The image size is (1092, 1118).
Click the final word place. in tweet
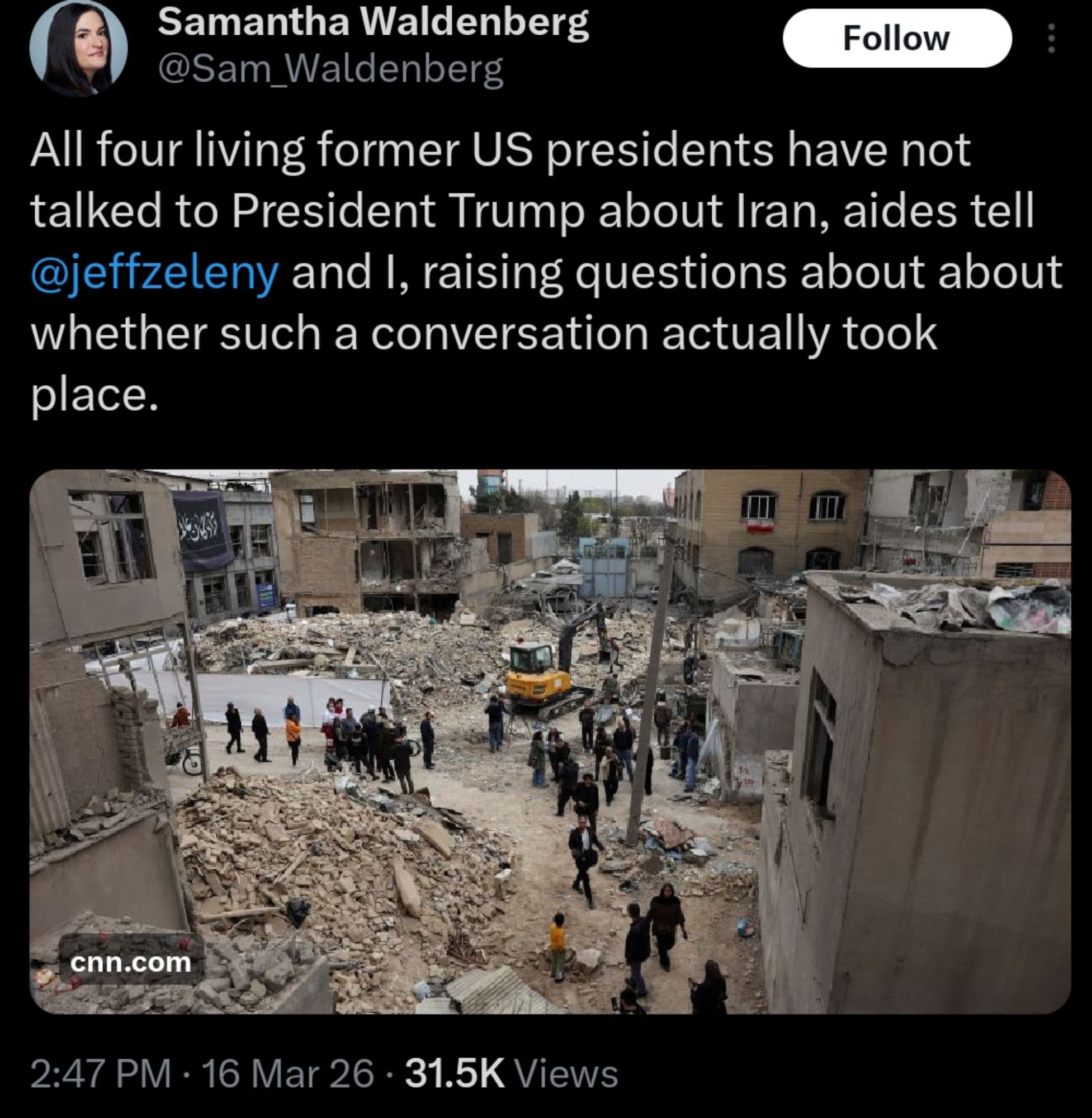pos(94,397)
